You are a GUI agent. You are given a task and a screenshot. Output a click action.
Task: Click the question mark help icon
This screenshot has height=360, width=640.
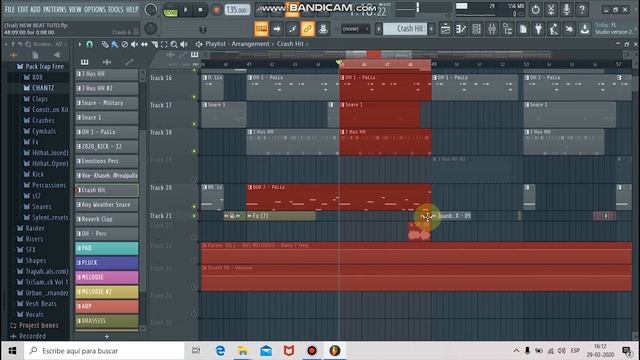tap(582, 9)
